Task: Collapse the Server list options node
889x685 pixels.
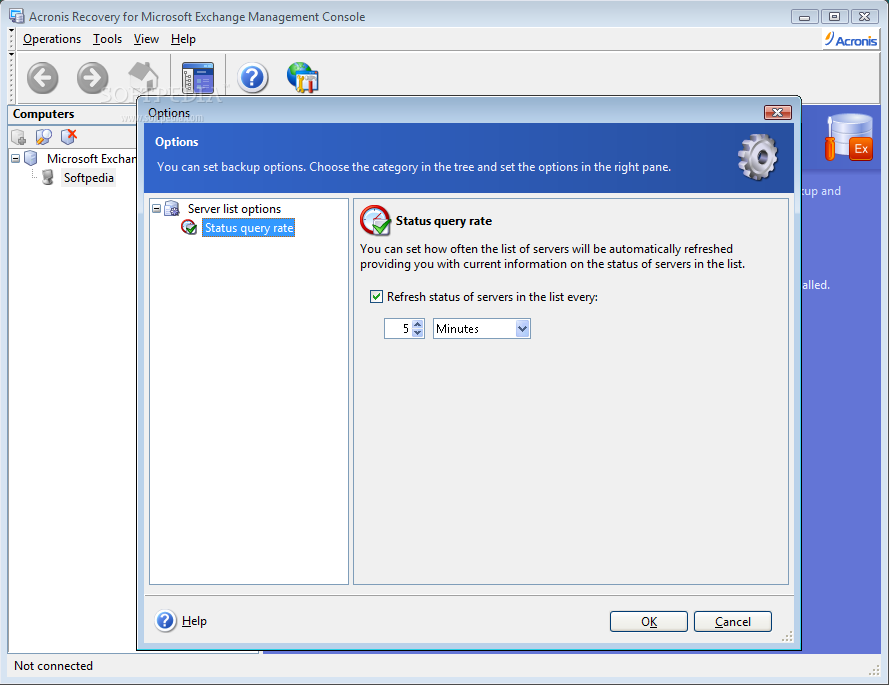Action: point(156,209)
